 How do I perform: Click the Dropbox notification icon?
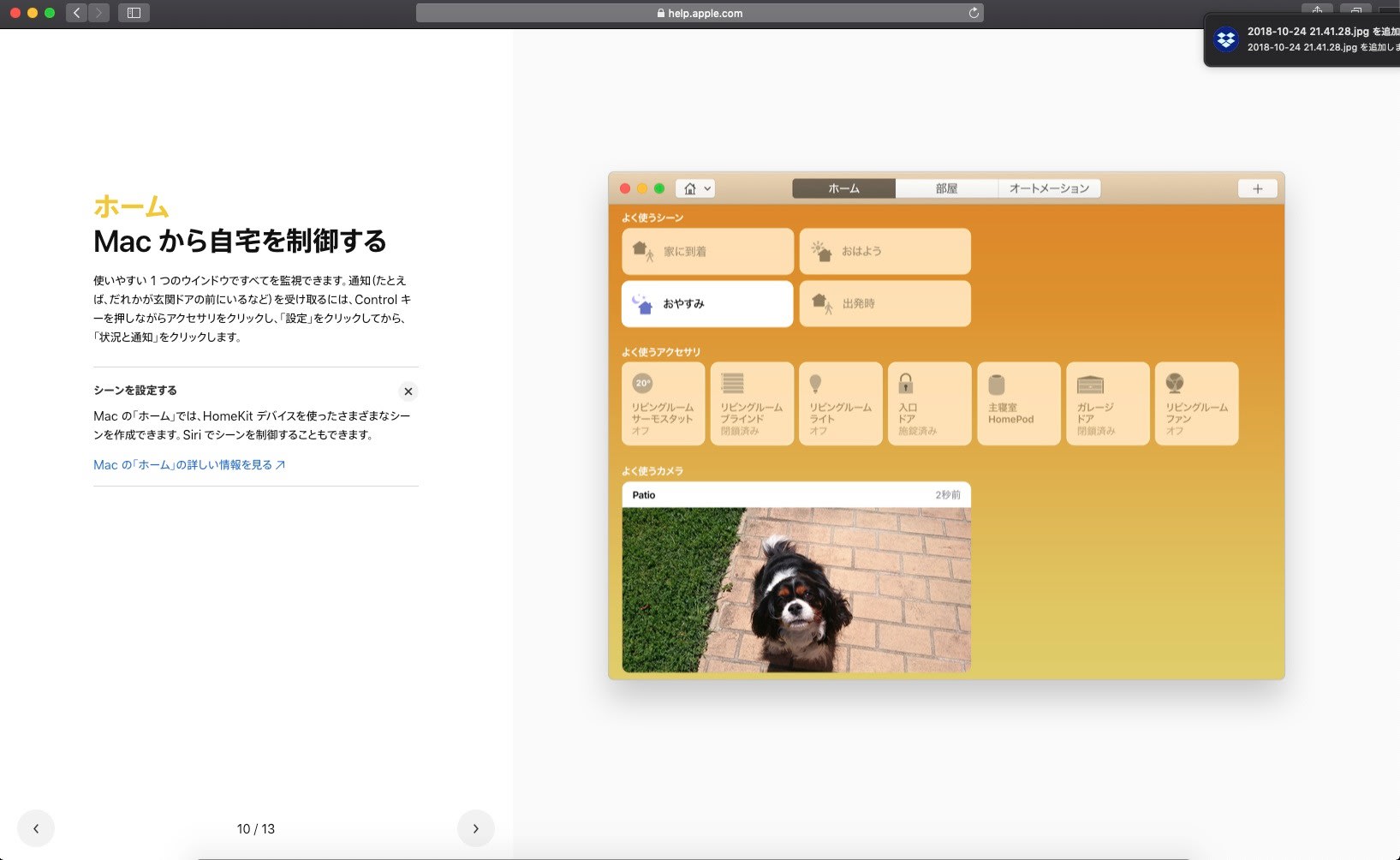pos(1226,39)
